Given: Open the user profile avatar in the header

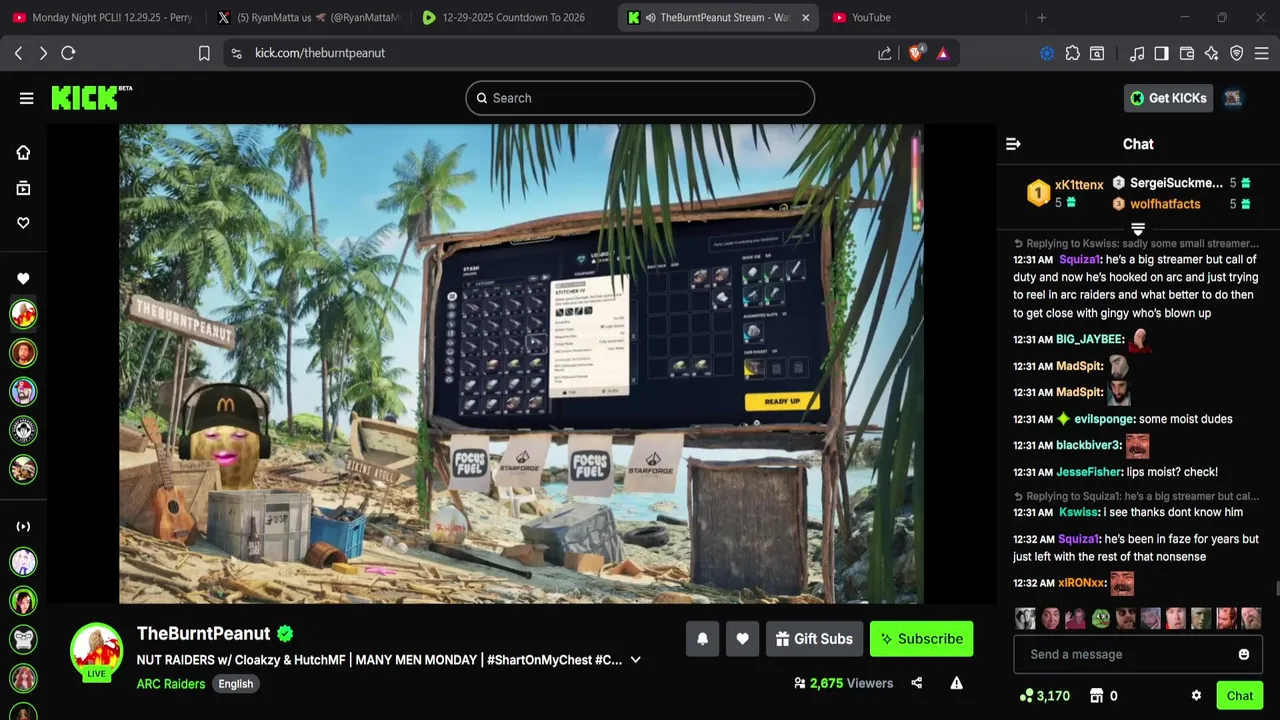Looking at the screenshot, I should tap(1233, 98).
